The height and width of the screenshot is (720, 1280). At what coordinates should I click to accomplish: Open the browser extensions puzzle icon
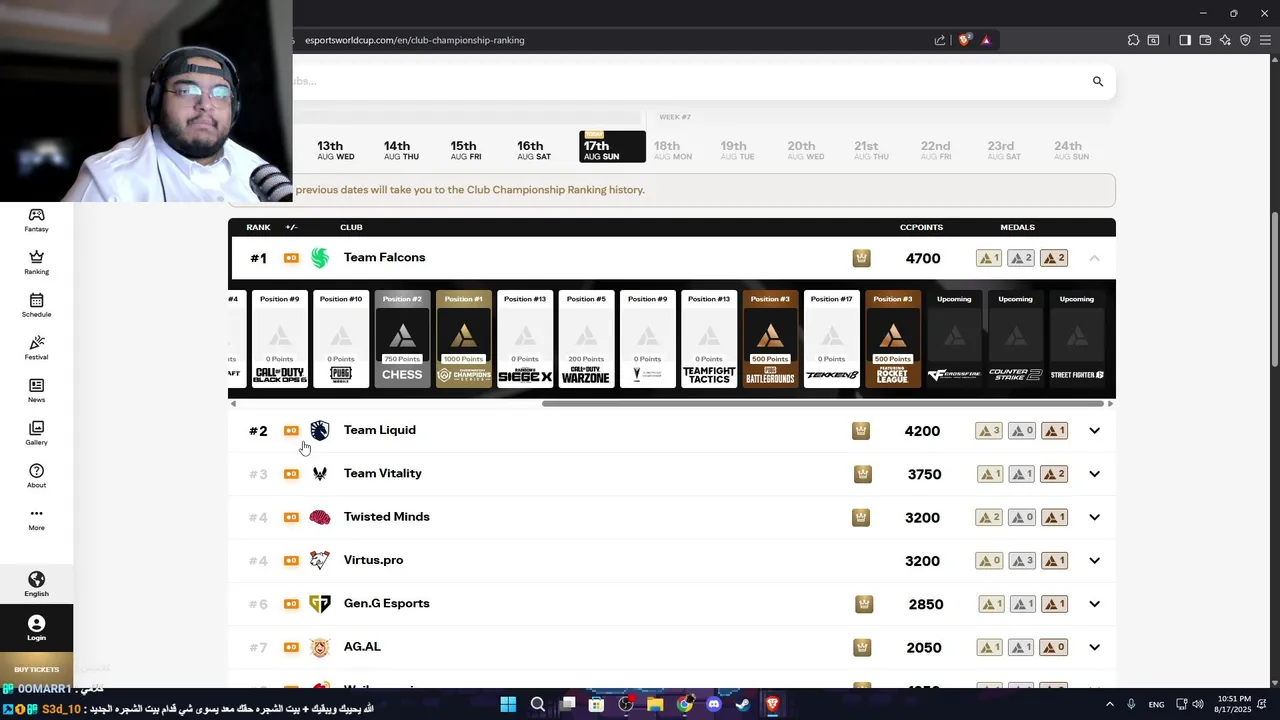[1133, 40]
